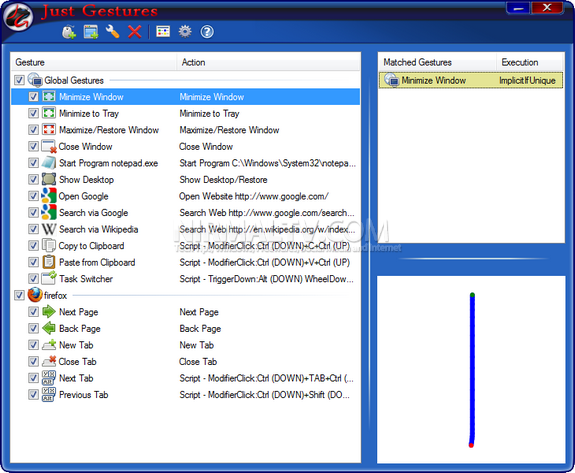Open the gear settings icon
This screenshot has height=473, width=575.
(185, 32)
